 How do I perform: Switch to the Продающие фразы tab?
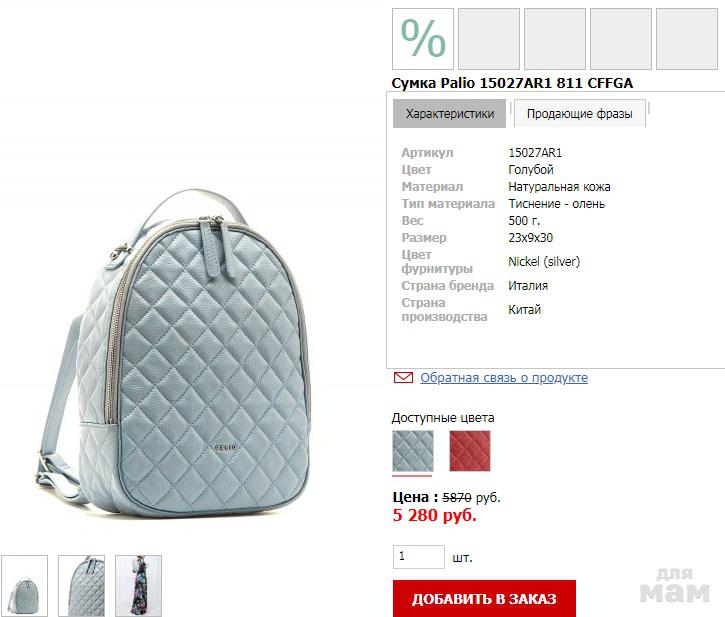[x=579, y=113]
